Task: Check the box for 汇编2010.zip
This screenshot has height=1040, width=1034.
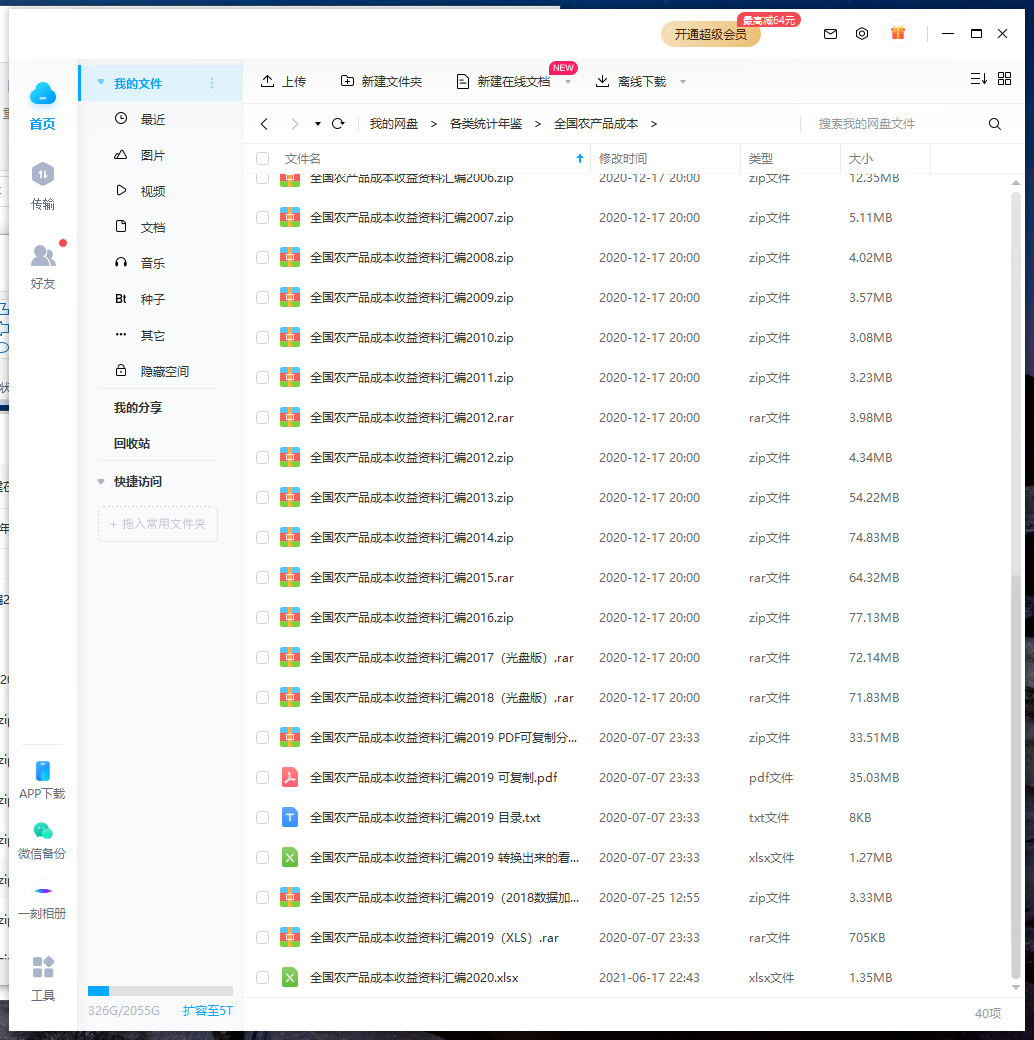Action: tap(263, 338)
